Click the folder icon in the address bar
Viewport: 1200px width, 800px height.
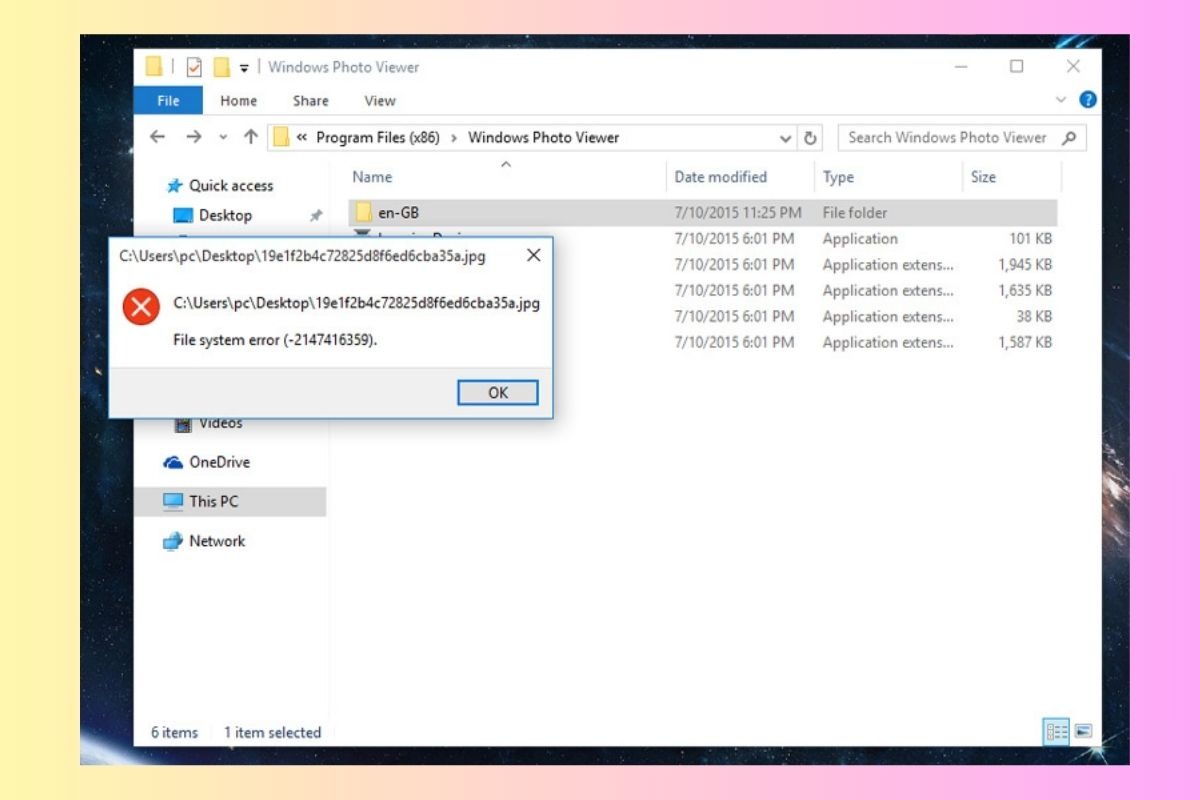coord(280,137)
